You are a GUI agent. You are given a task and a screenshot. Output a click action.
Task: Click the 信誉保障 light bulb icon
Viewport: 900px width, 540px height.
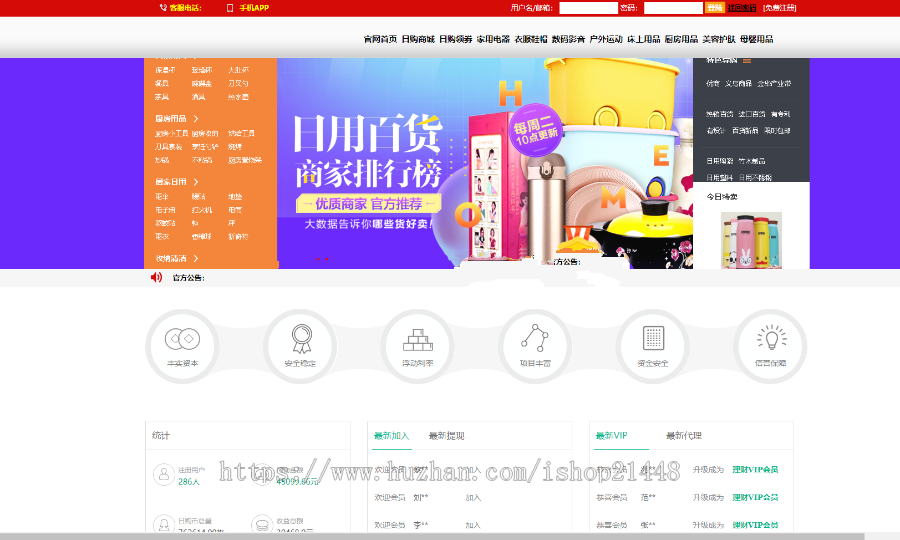[771, 337]
